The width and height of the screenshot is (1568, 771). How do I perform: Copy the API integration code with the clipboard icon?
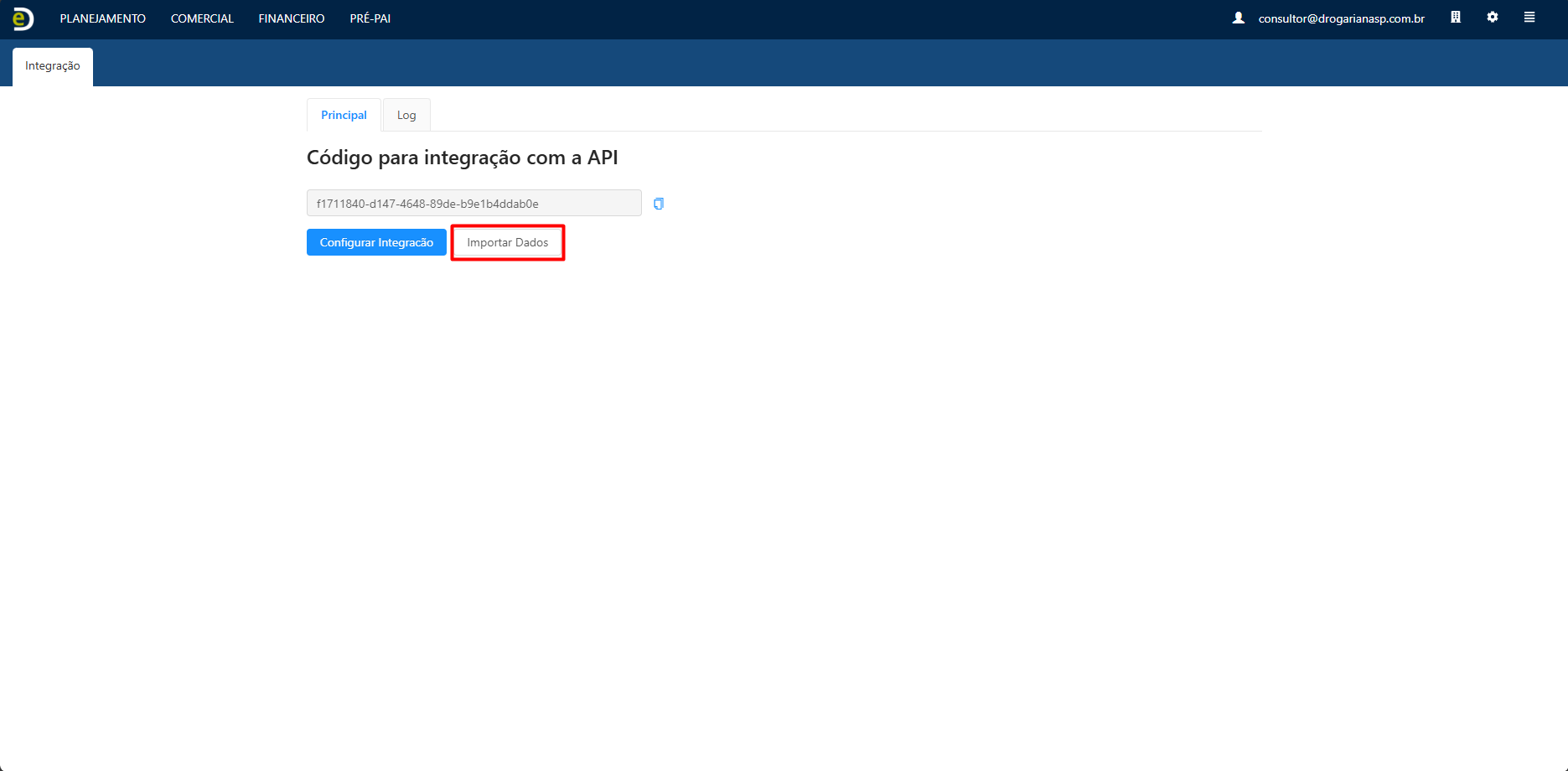[659, 204]
